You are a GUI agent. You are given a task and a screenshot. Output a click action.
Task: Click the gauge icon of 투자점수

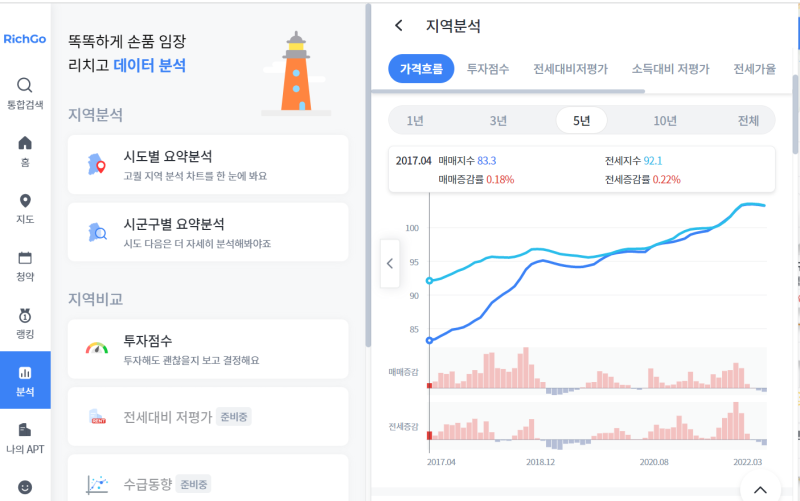point(97,348)
